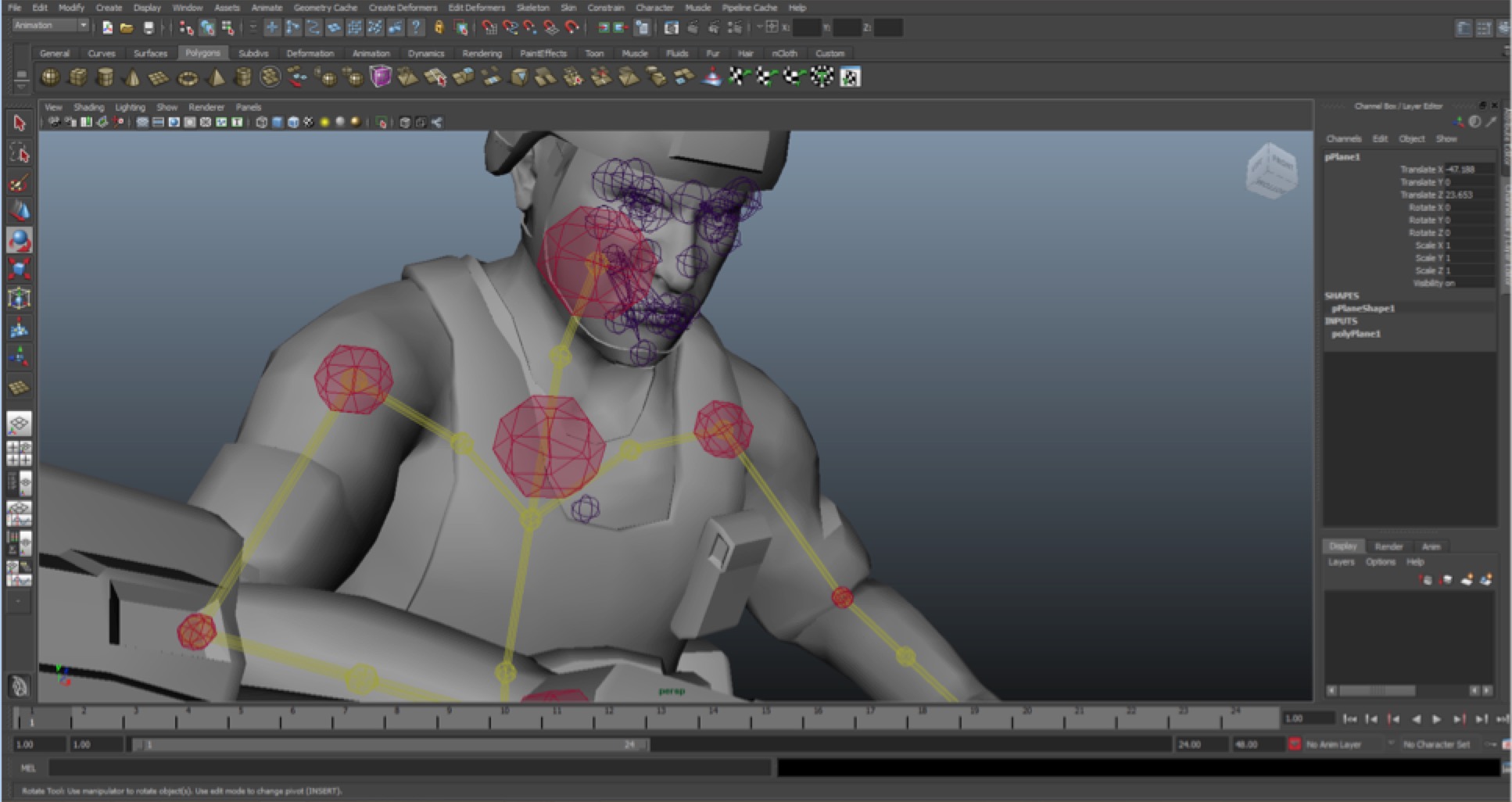Screen dimensions: 1512x802
Task: Toggle the yellow use-all-lights viewport button
Action: click(x=324, y=123)
